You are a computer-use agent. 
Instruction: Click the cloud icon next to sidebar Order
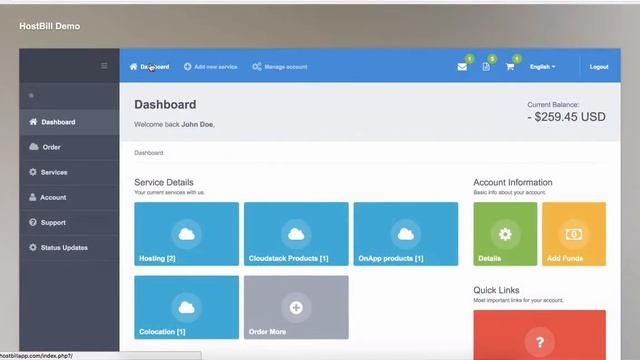34,147
